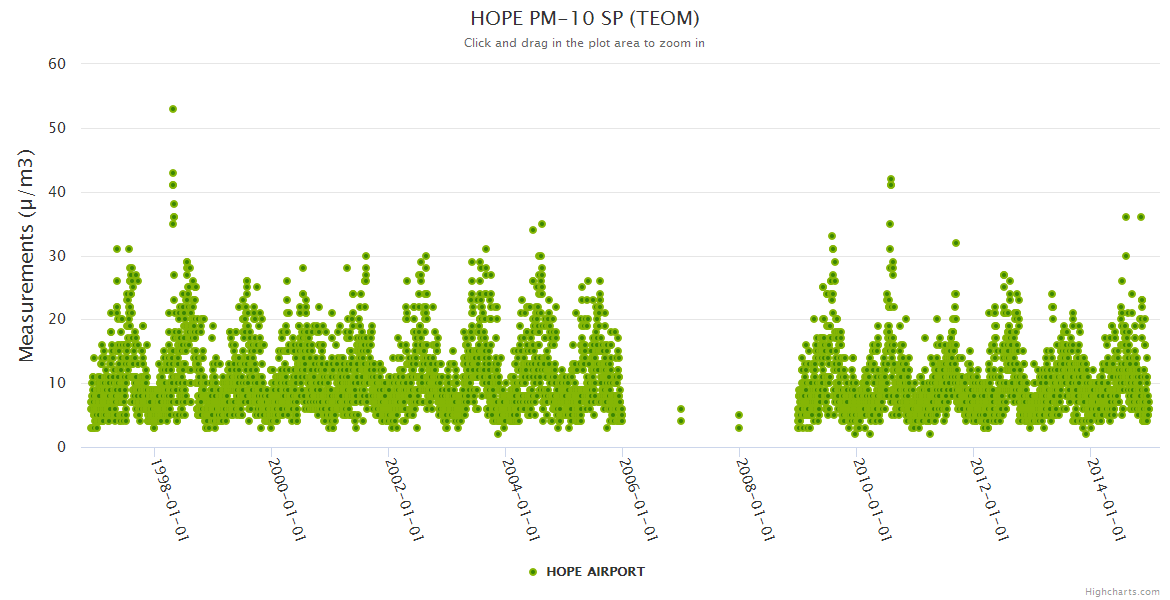The height and width of the screenshot is (600, 1170).
Task: Click the zoom instruction subtitle text
Action: pos(584,43)
